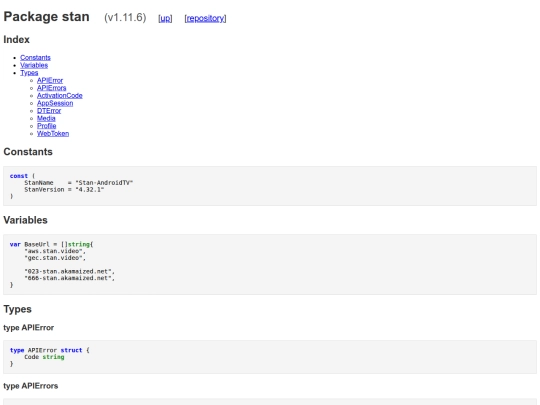Viewport: 540px width, 405px height.
Task: Click the 'Package stan' page title
Action: coord(46,17)
